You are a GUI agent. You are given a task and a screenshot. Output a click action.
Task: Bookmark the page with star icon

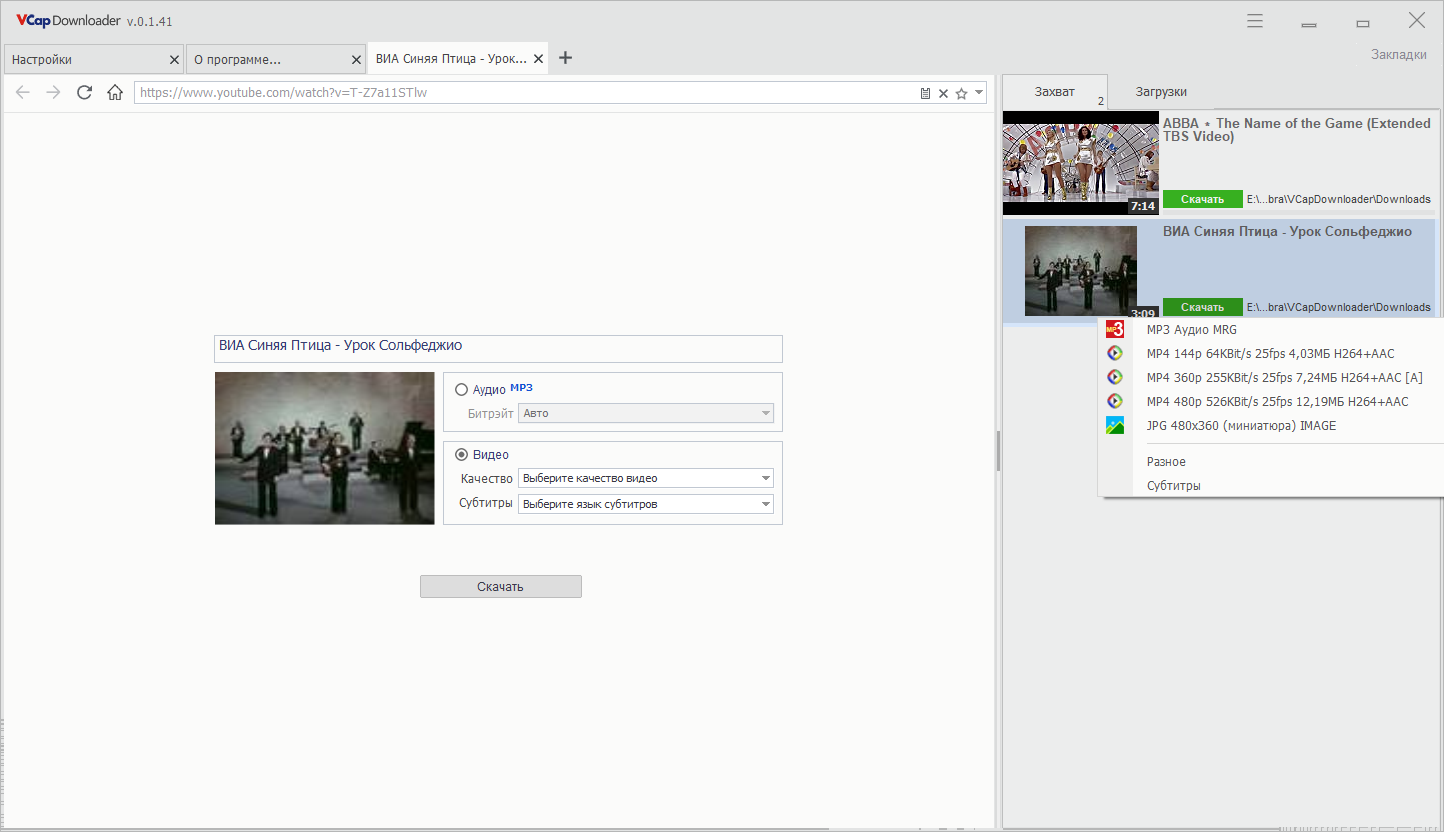[x=961, y=93]
